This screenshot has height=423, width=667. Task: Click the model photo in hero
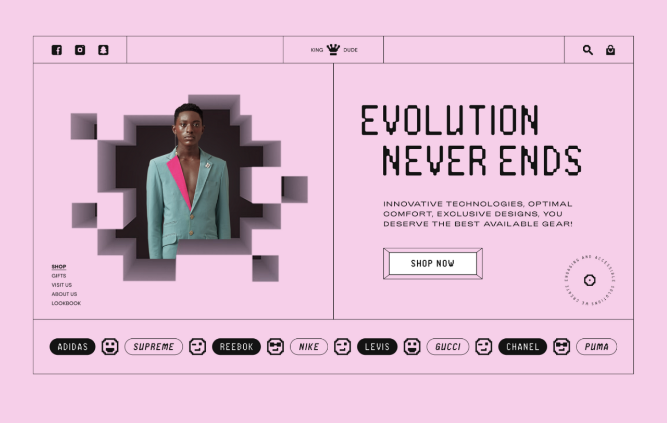coord(188,183)
